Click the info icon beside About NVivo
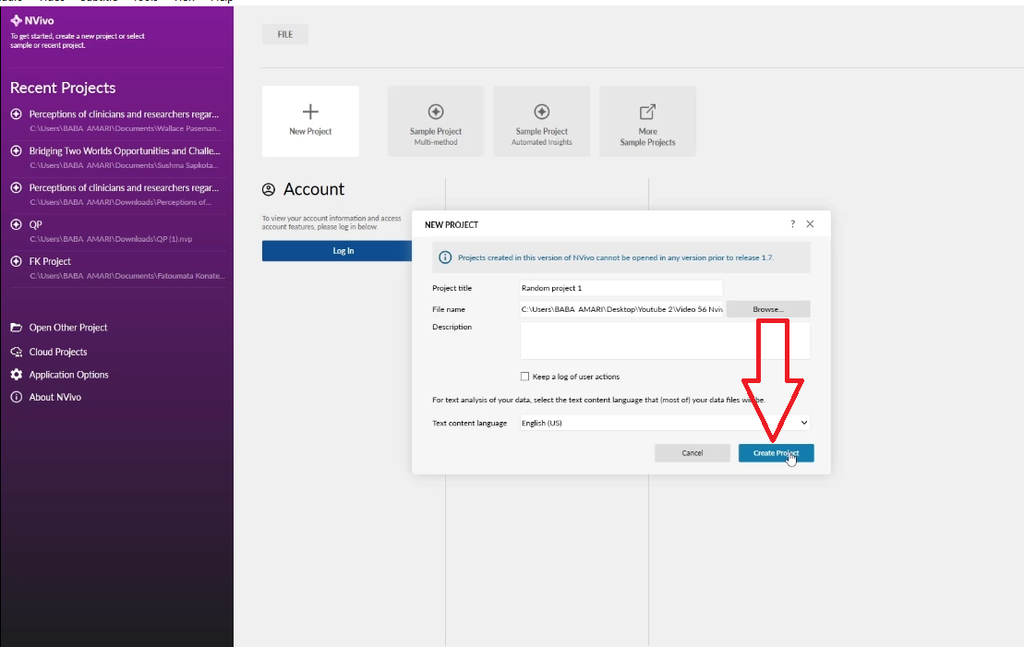The height and width of the screenshot is (647, 1024). click(x=16, y=397)
